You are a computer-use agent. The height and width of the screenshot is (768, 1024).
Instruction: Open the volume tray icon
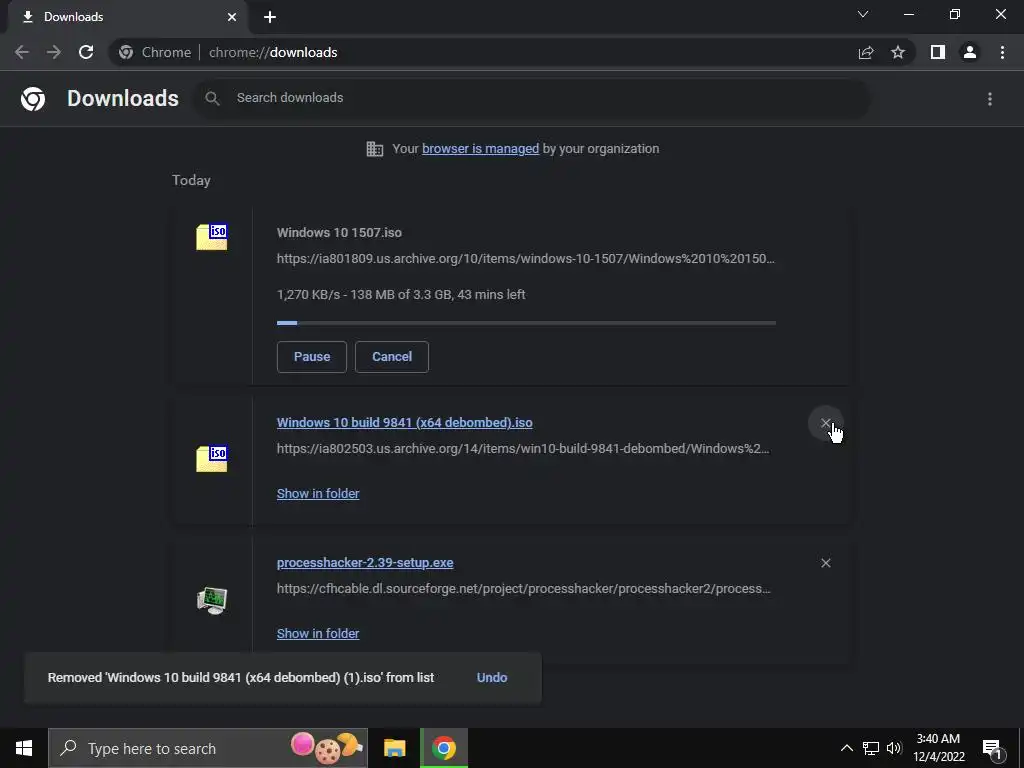pyautogui.click(x=894, y=748)
